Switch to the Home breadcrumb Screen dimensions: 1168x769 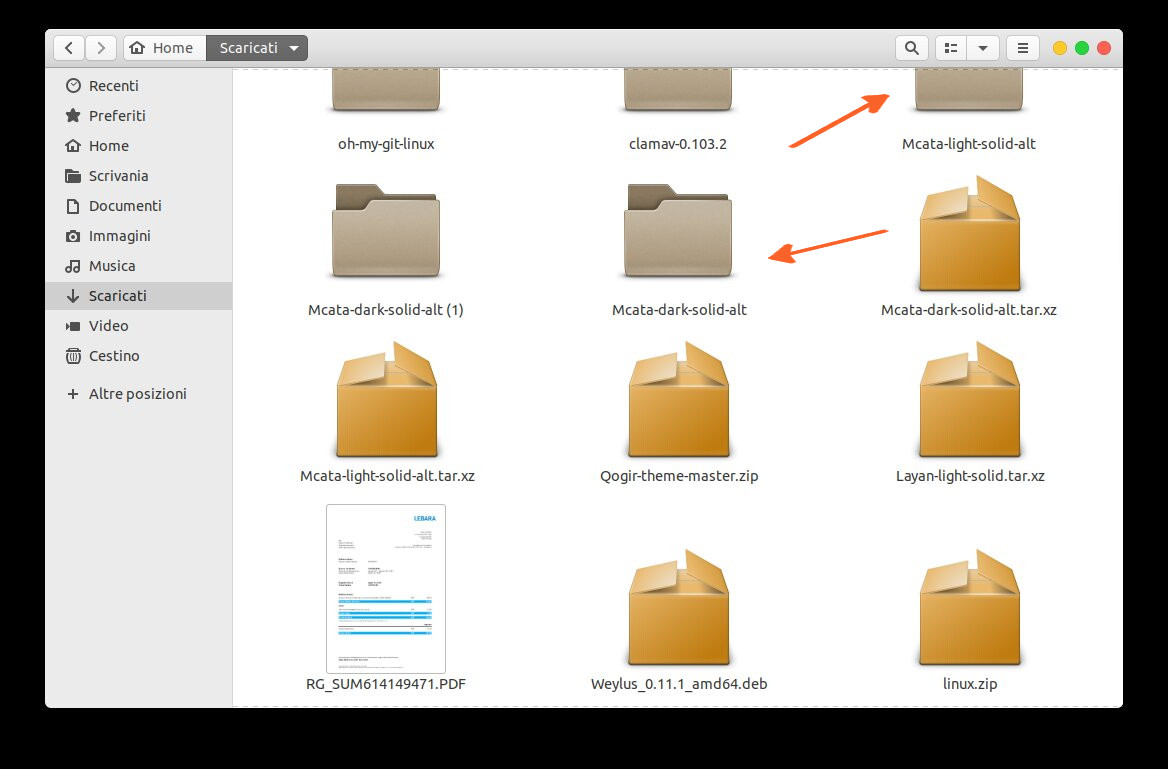coord(163,47)
